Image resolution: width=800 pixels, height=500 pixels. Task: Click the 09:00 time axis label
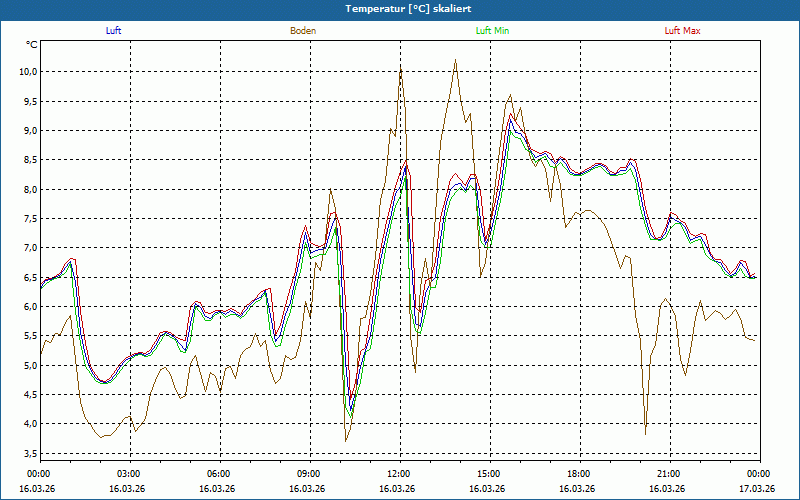tap(308, 474)
